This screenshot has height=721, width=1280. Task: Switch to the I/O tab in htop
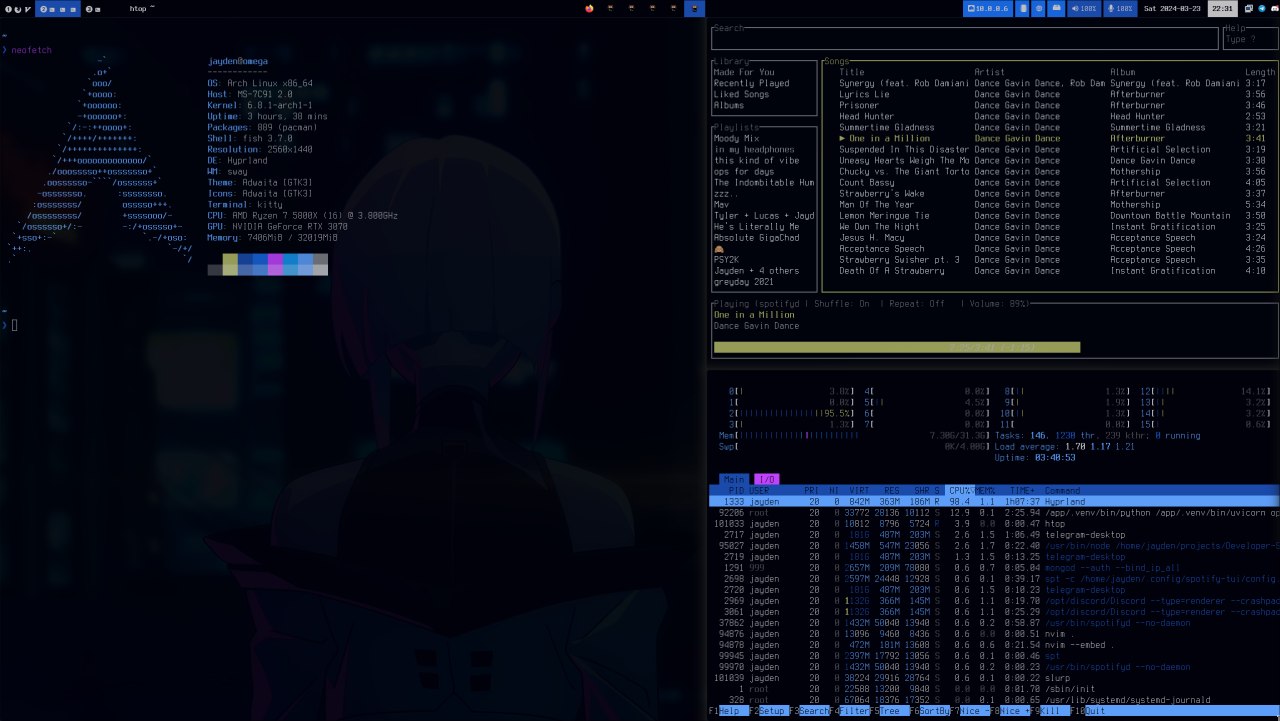(766, 479)
